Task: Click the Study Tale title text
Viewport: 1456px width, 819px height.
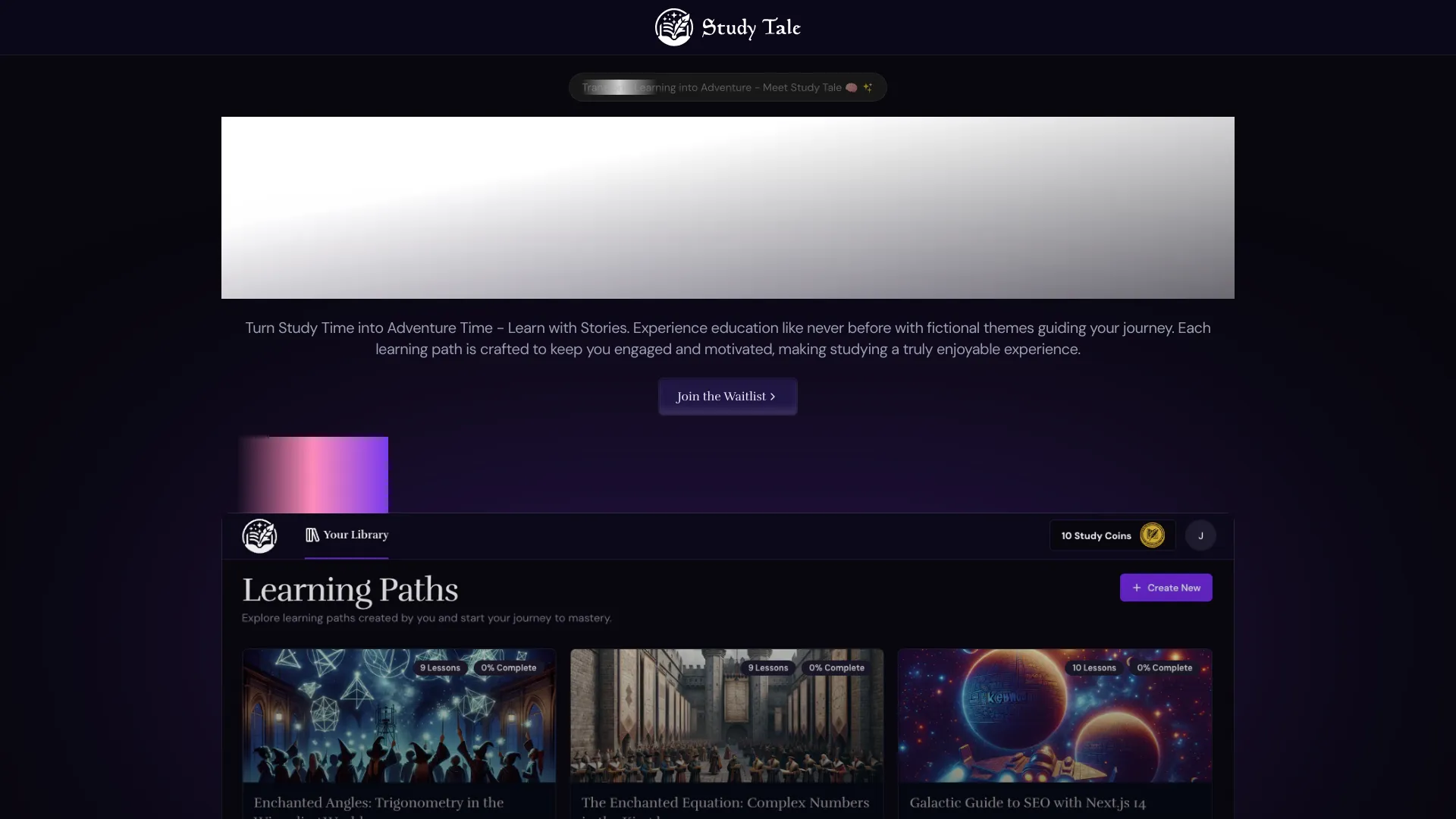Action: (x=751, y=27)
